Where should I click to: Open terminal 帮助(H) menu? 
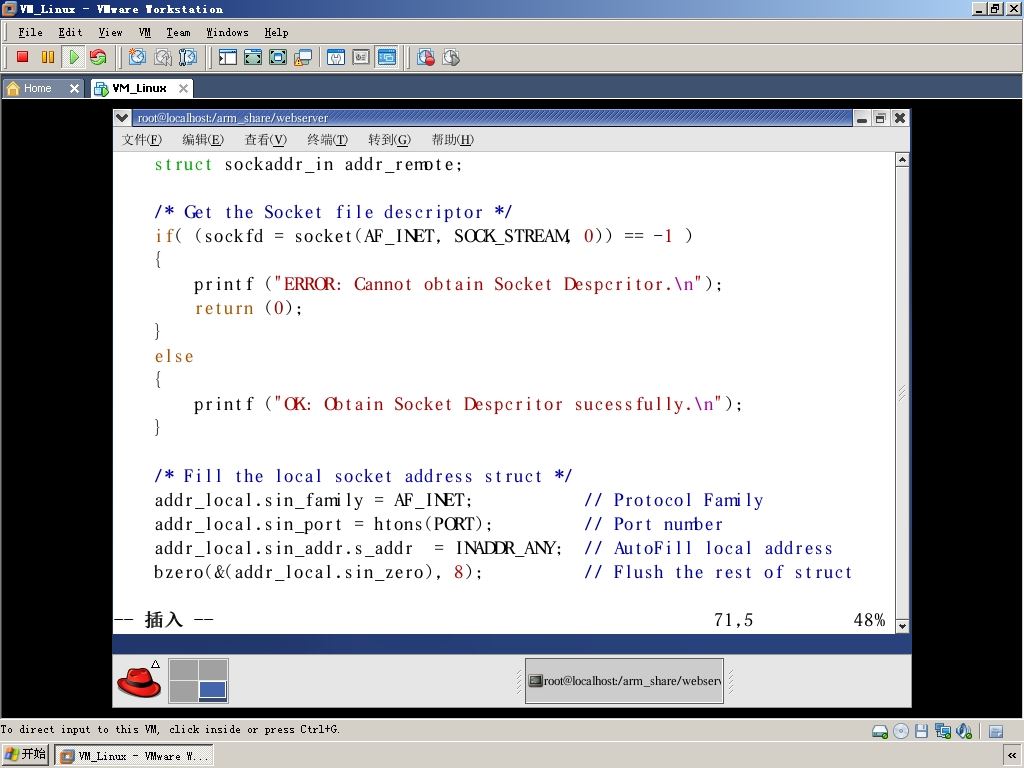point(453,140)
